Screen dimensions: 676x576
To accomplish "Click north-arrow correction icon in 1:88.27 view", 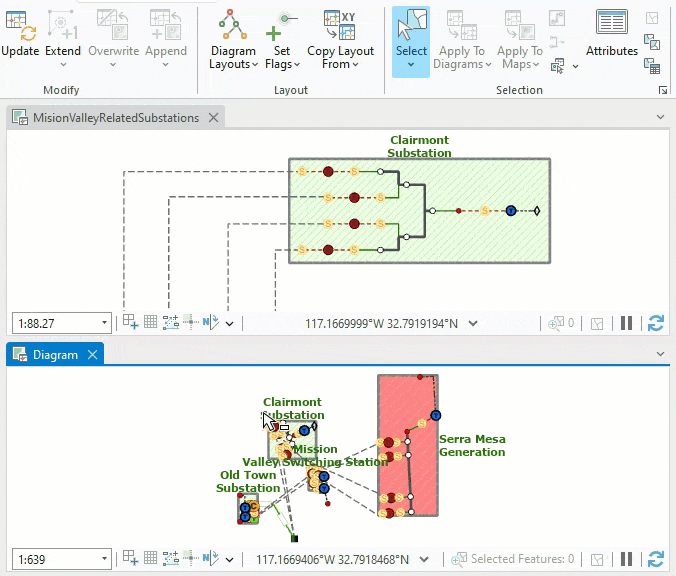I will (210, 322).
